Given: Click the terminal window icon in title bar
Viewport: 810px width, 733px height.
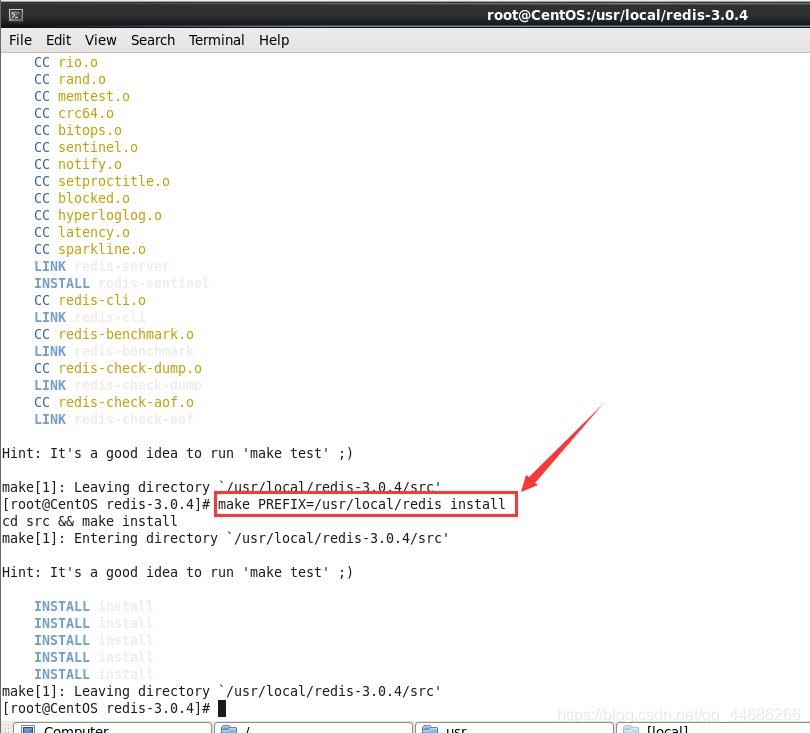Looking at the screenshot, I should (x=15, y=15).
